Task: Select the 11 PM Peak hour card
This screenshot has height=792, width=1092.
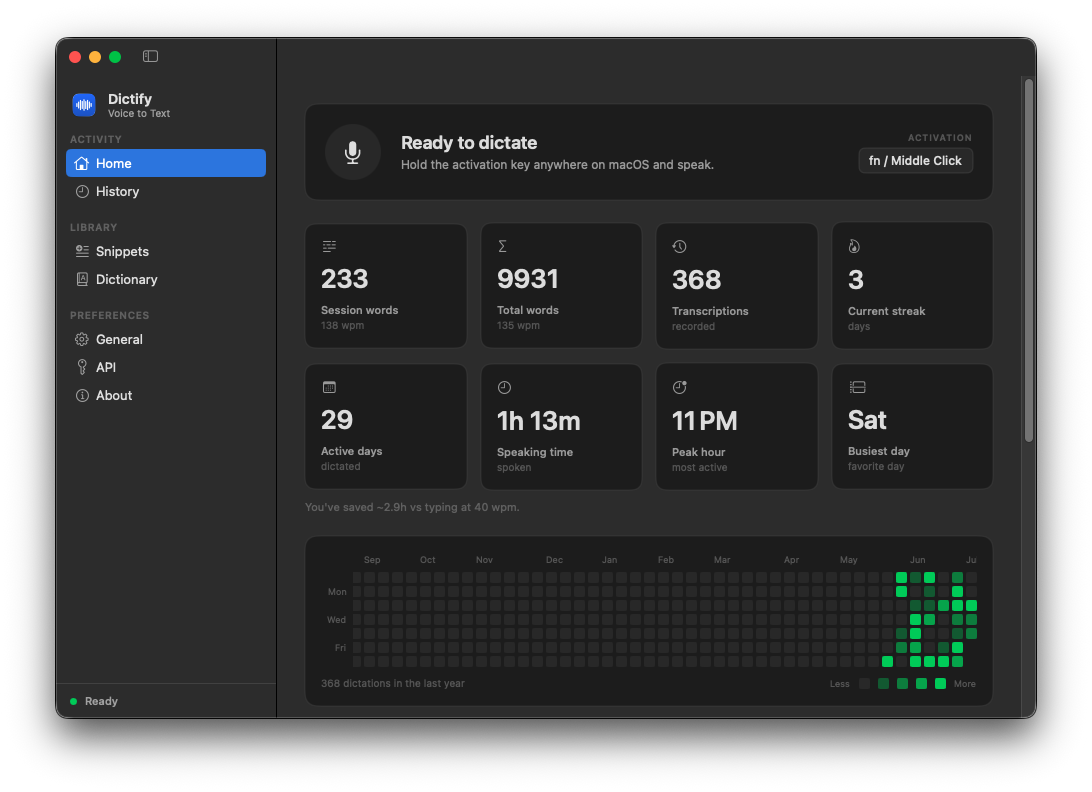Action: 737,426
